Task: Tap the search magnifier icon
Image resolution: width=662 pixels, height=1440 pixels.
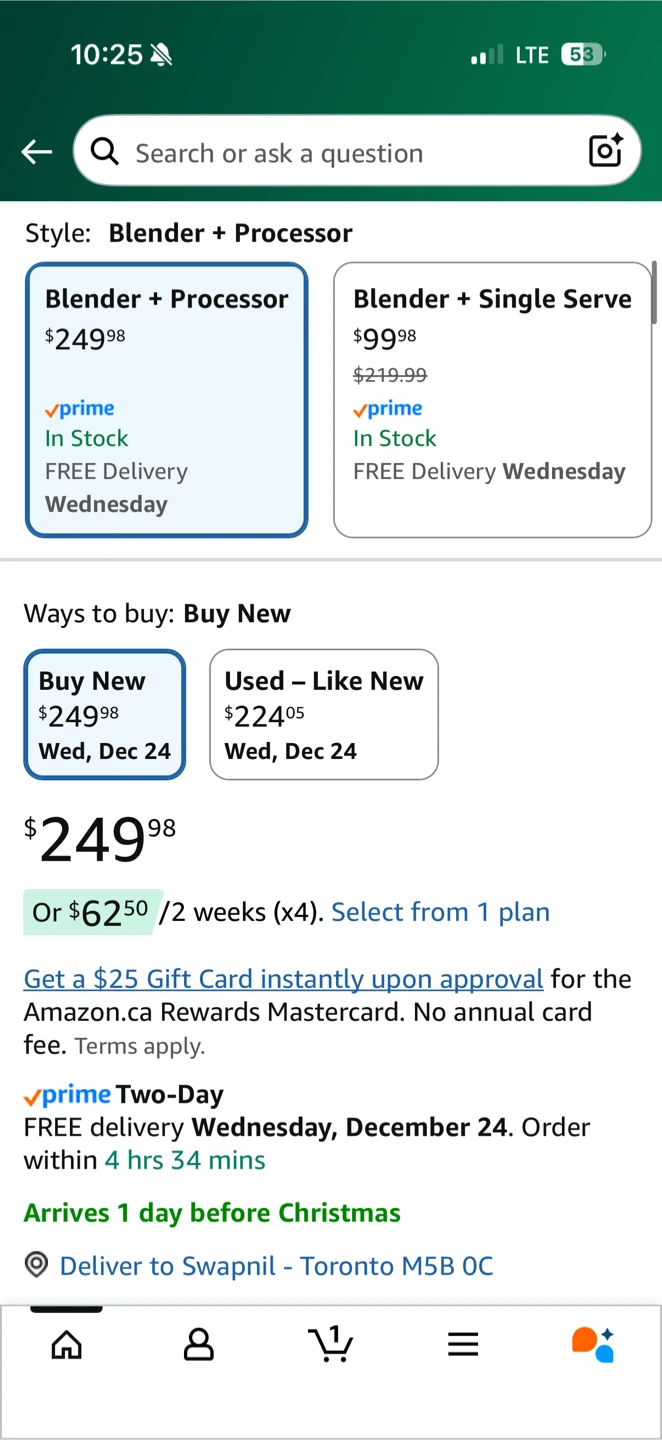Action: [105, 152]
